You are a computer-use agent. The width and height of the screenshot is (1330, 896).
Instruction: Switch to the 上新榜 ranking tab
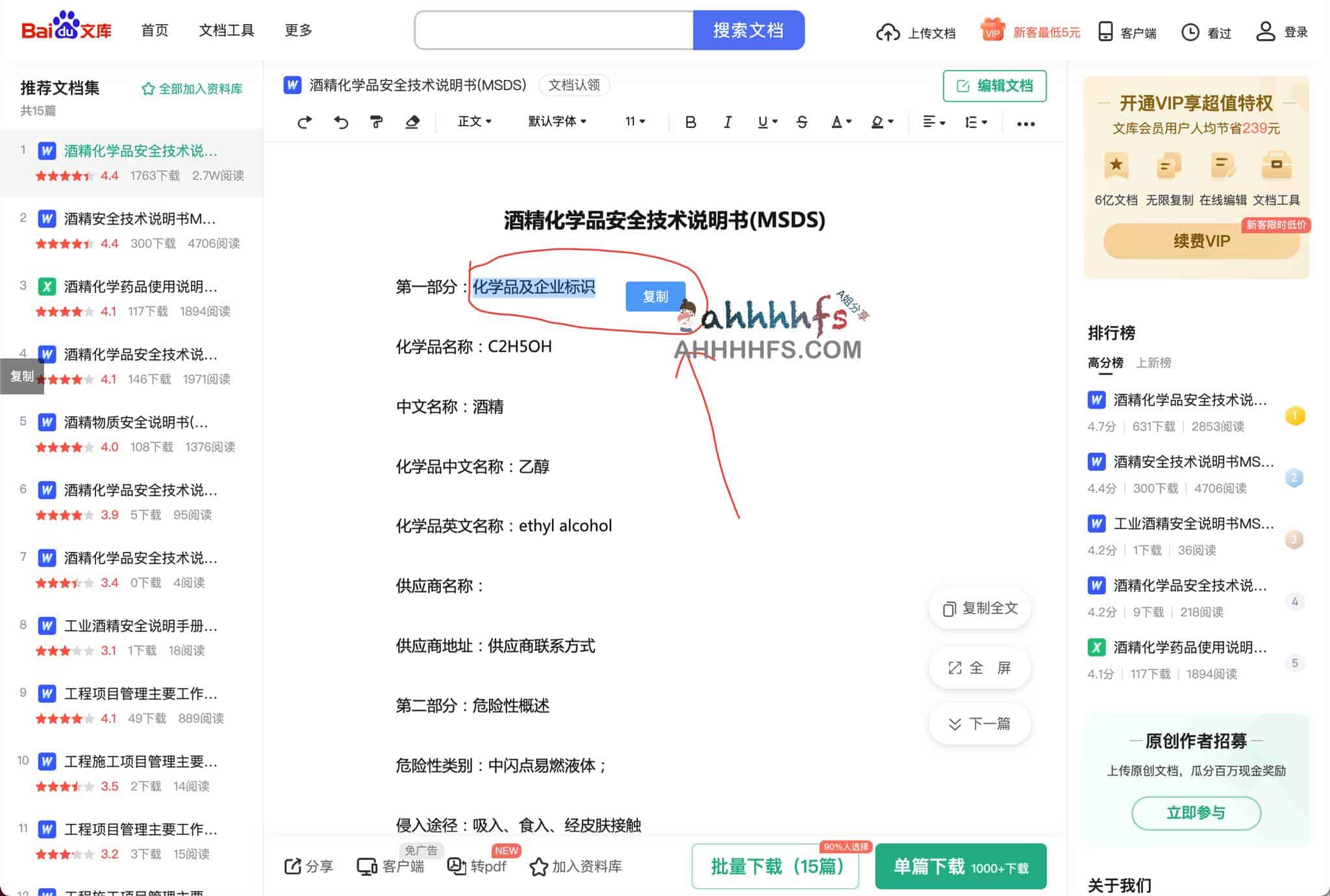point(1155,363)
